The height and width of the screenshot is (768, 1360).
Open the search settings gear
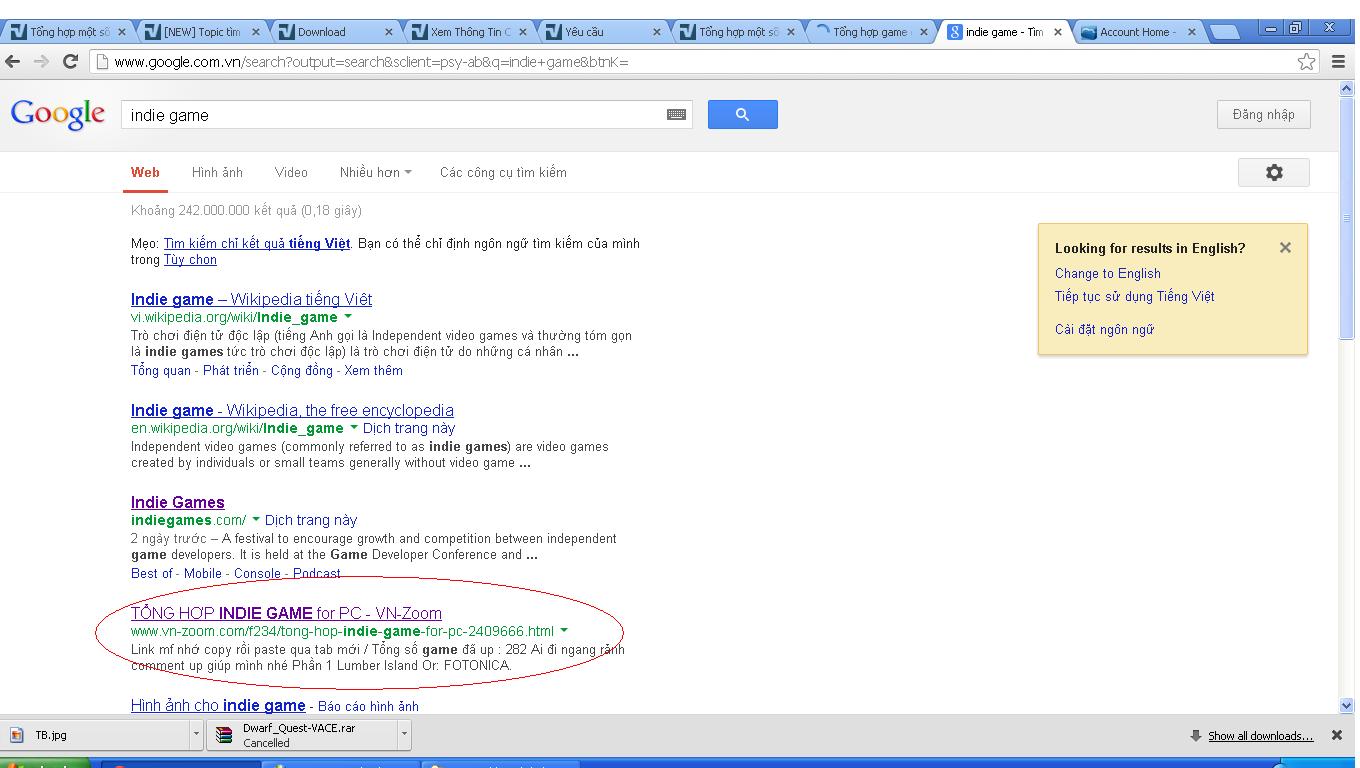[1273, 173]
